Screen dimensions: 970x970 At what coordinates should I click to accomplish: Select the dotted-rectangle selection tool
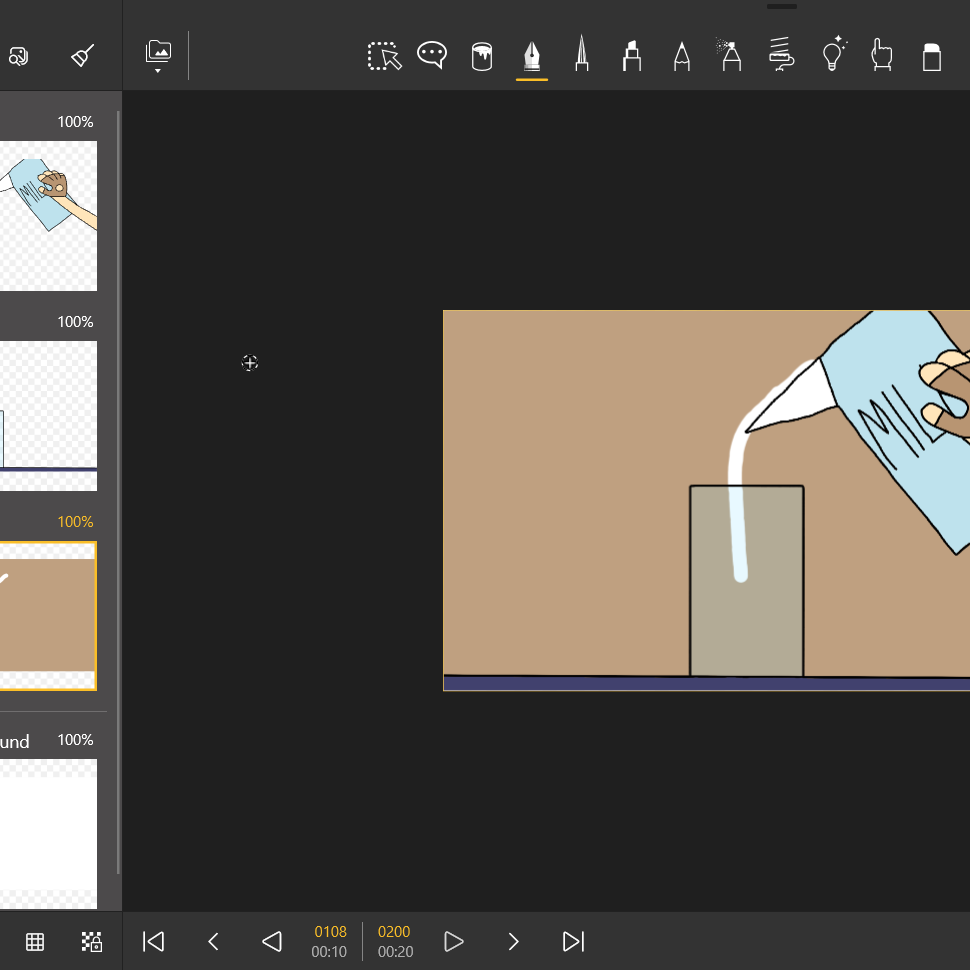tap(384, 56)
